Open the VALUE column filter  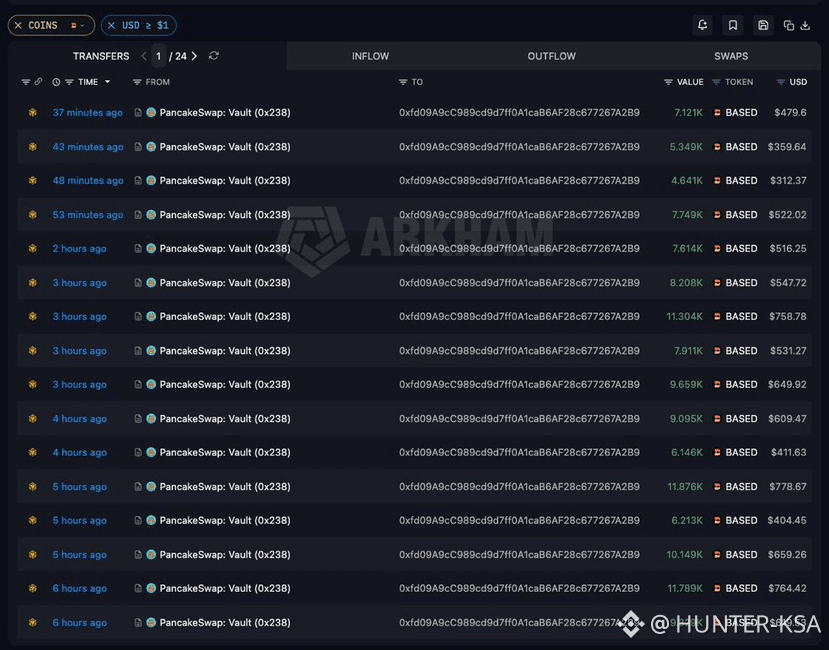click(x=668, y=82)
